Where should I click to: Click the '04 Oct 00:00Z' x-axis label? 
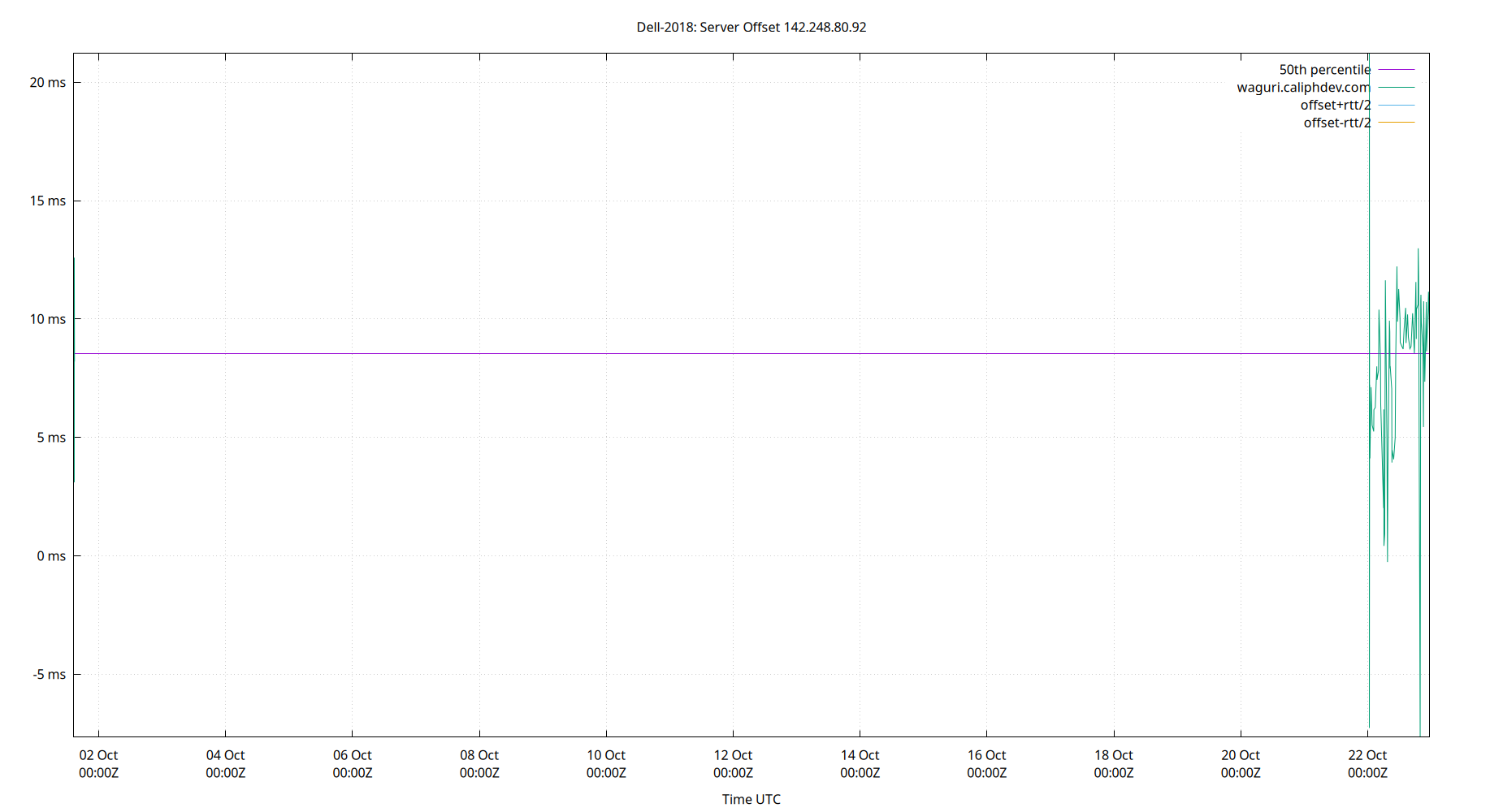[x=225, y=764]
